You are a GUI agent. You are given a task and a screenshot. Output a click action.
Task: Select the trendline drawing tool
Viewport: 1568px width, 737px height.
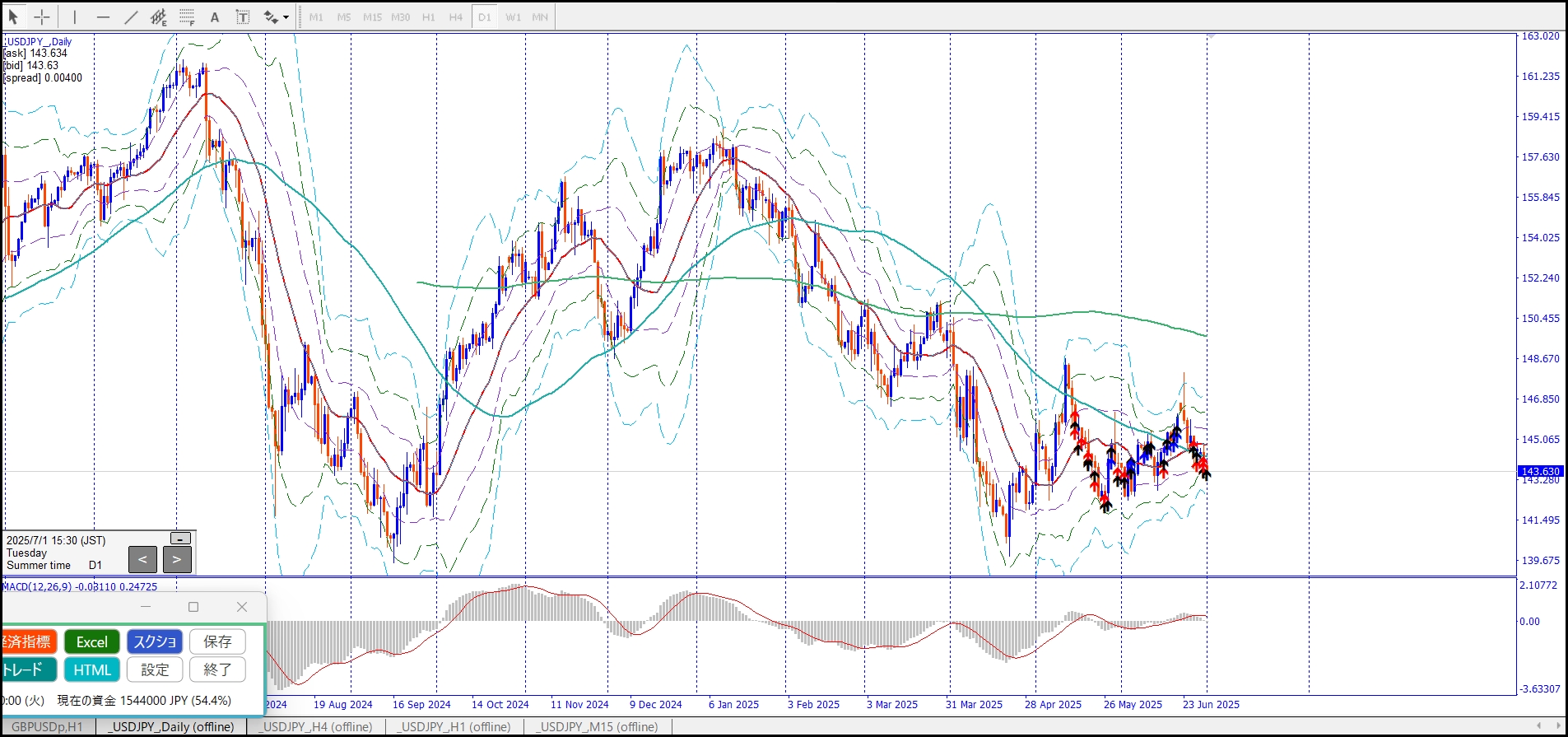pos(131,16)
